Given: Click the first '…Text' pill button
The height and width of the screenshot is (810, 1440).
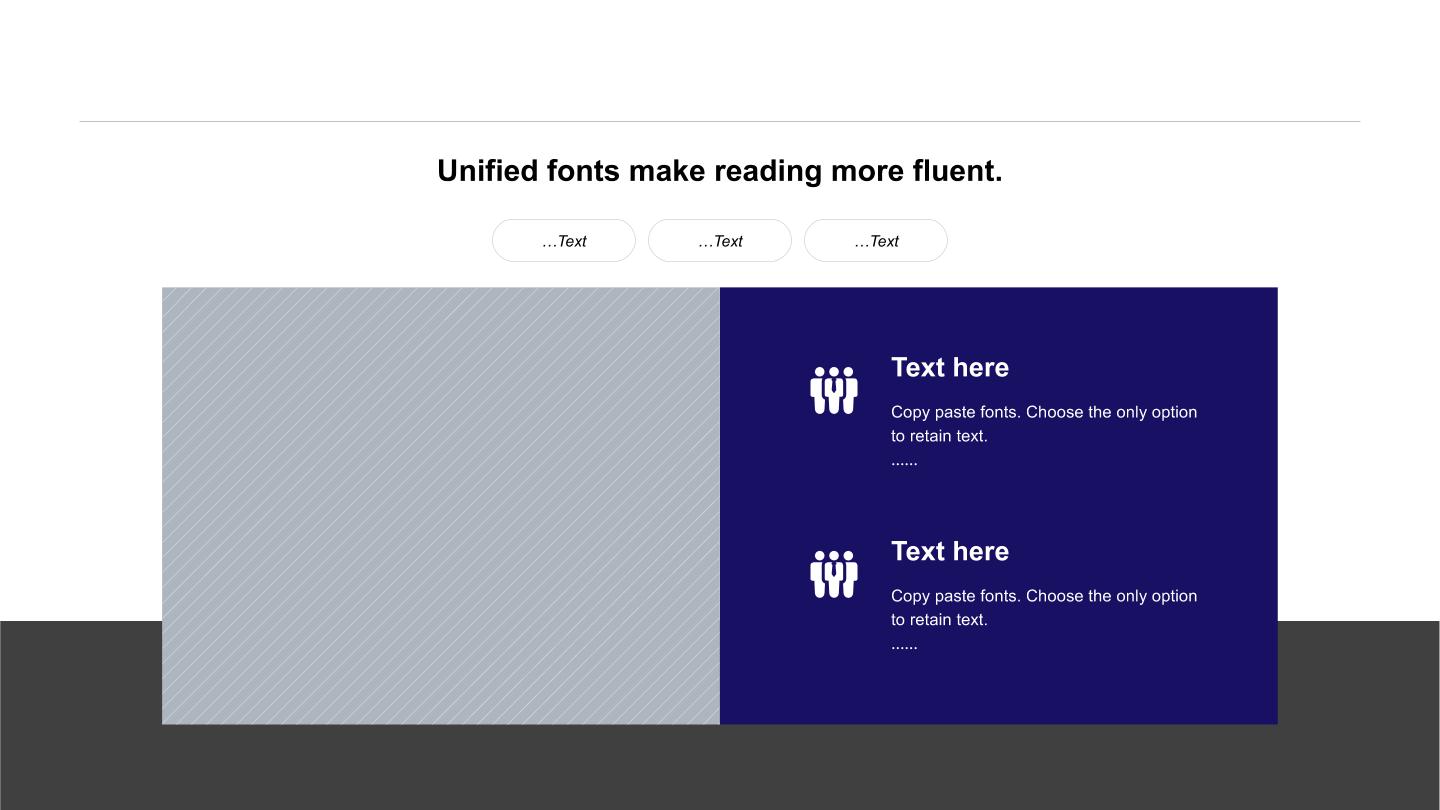Looking at the screenshot, I should click(564, 241).
